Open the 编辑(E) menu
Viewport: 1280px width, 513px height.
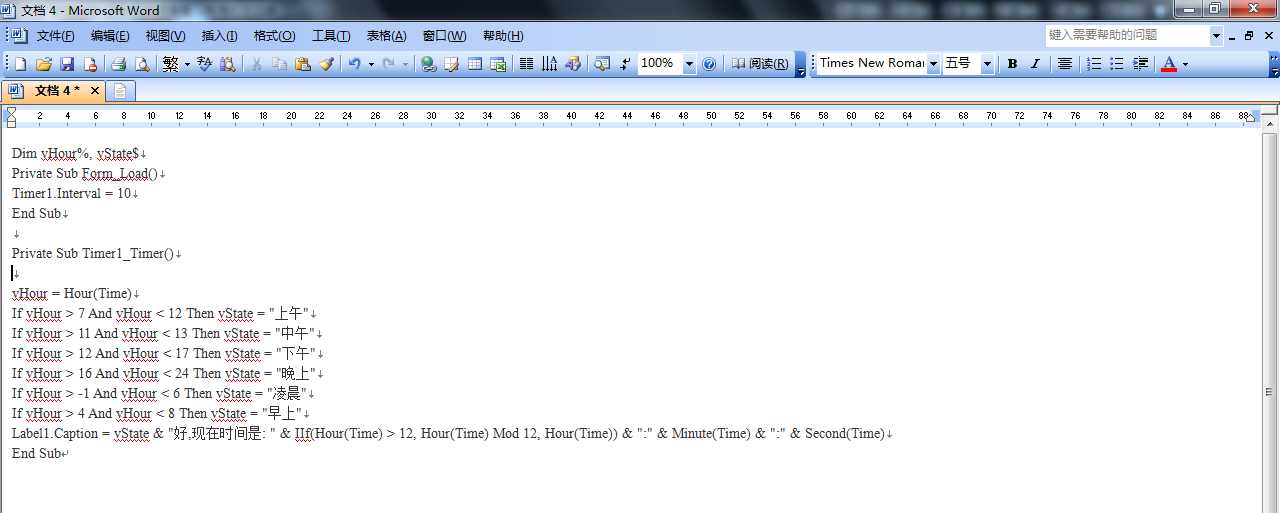(110, 35)
